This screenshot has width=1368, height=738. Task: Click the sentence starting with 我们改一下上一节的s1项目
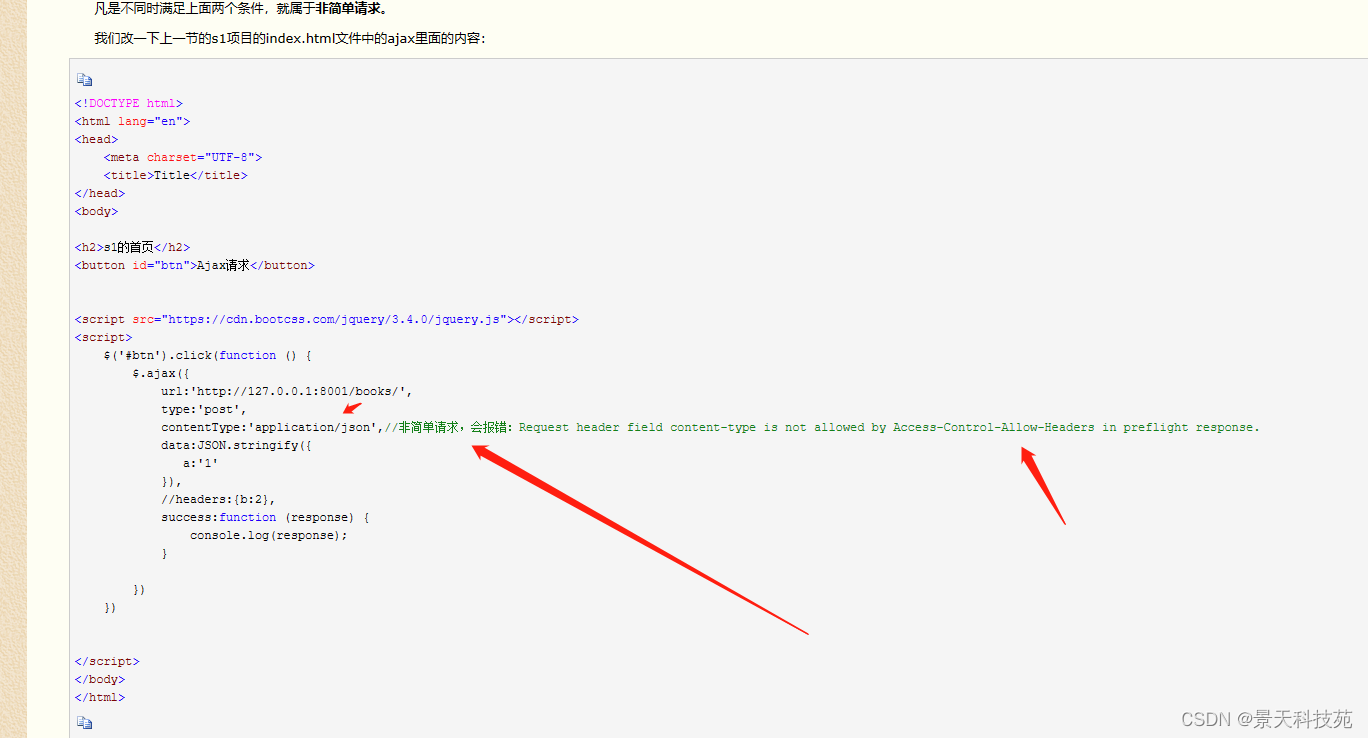coord(290,39)
